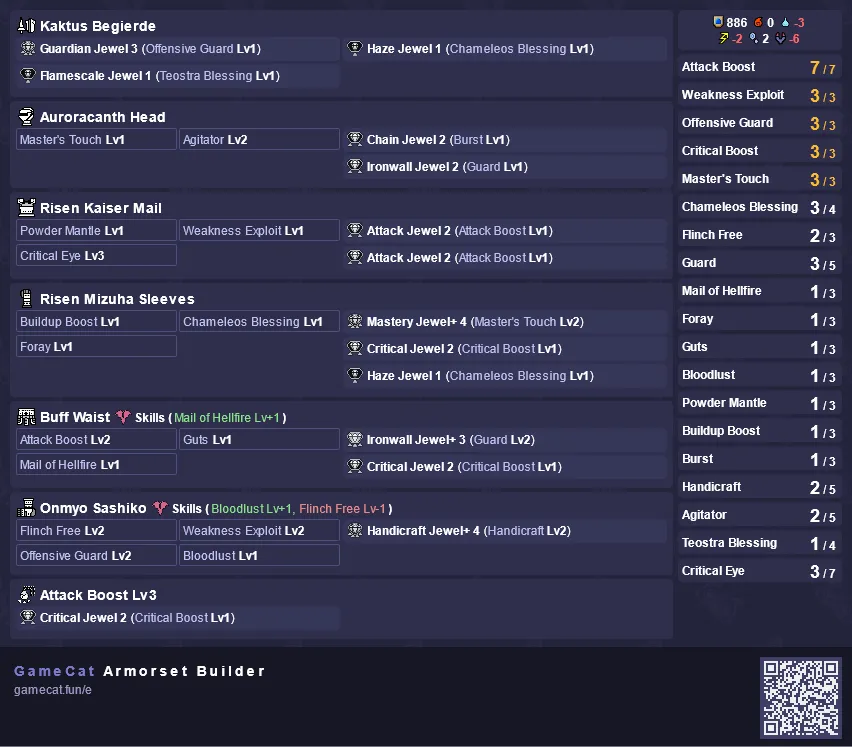Click the QR code image

tap(800, 698)
